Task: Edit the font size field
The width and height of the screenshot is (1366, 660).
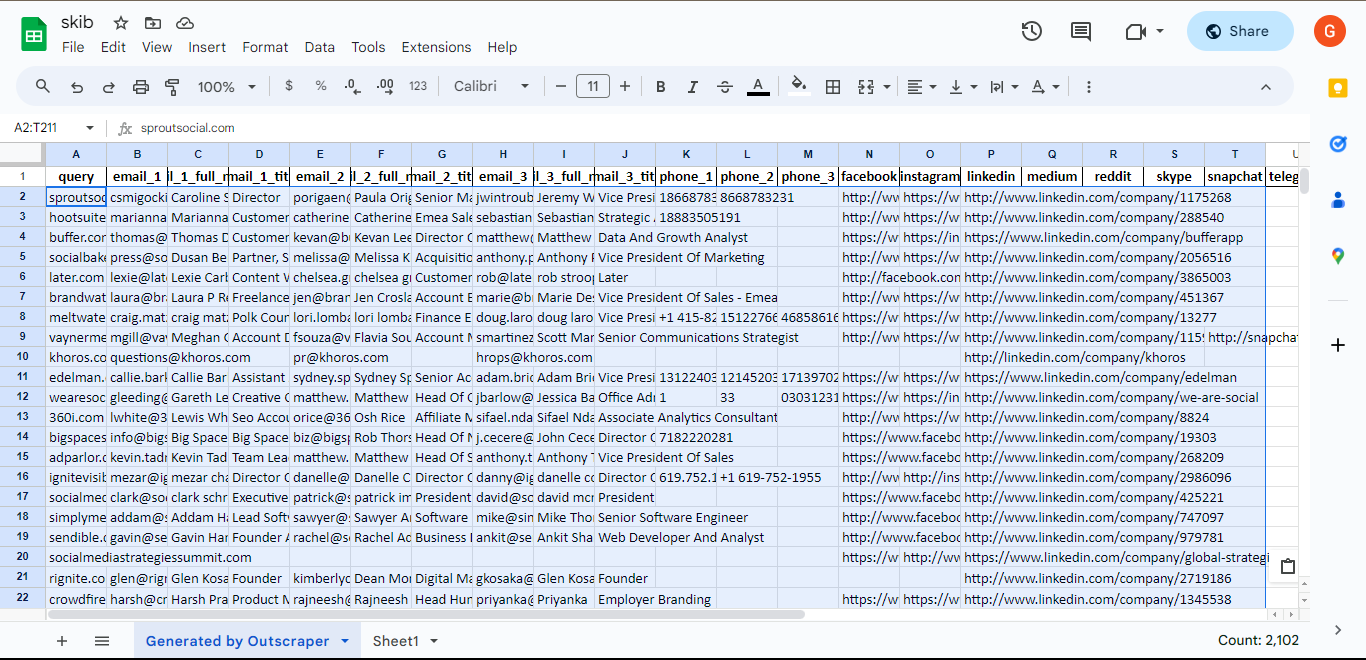Action: (593, 87)
